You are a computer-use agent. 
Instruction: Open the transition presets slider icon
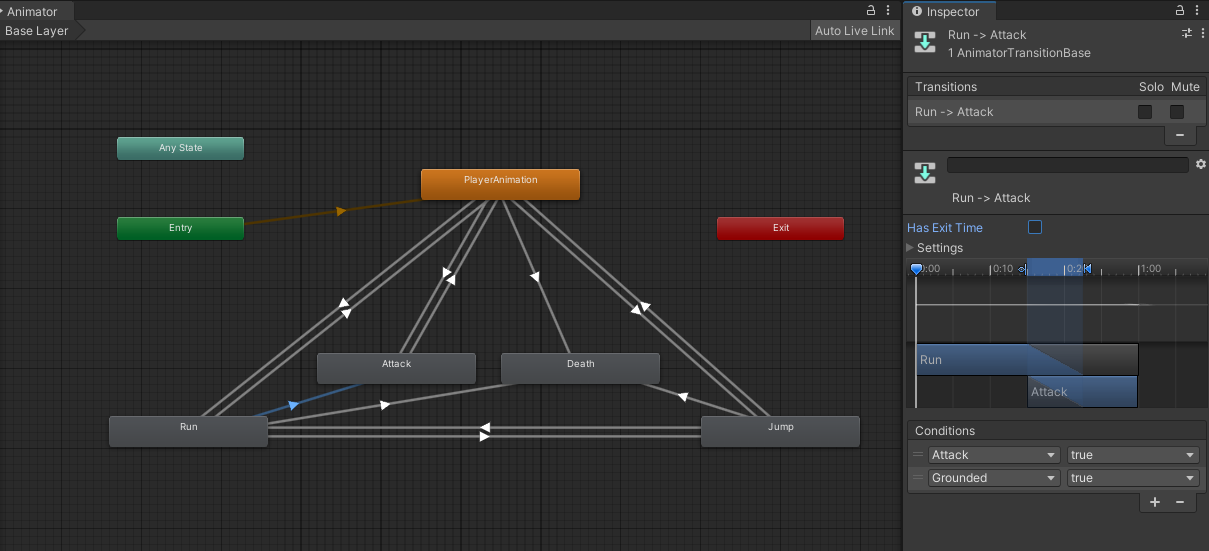[1187, 33]
